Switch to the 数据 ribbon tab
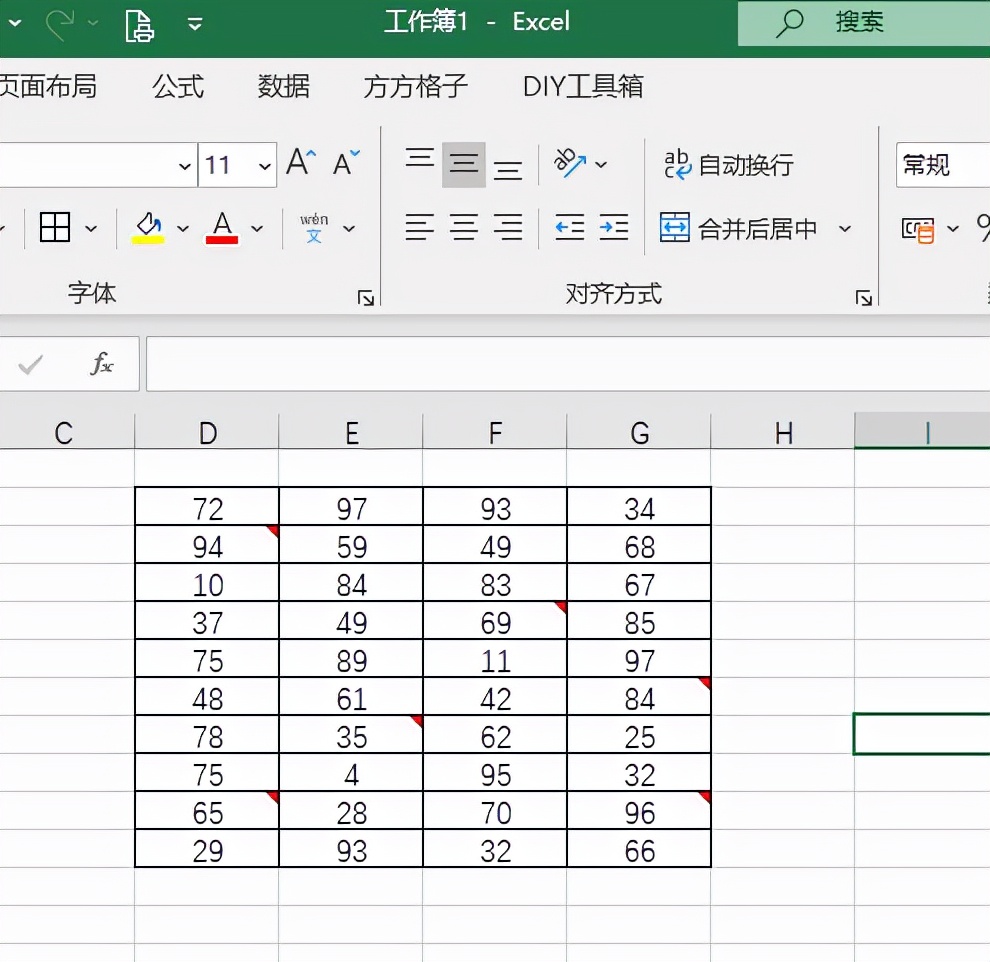The image size is (990, 962). 283,88
